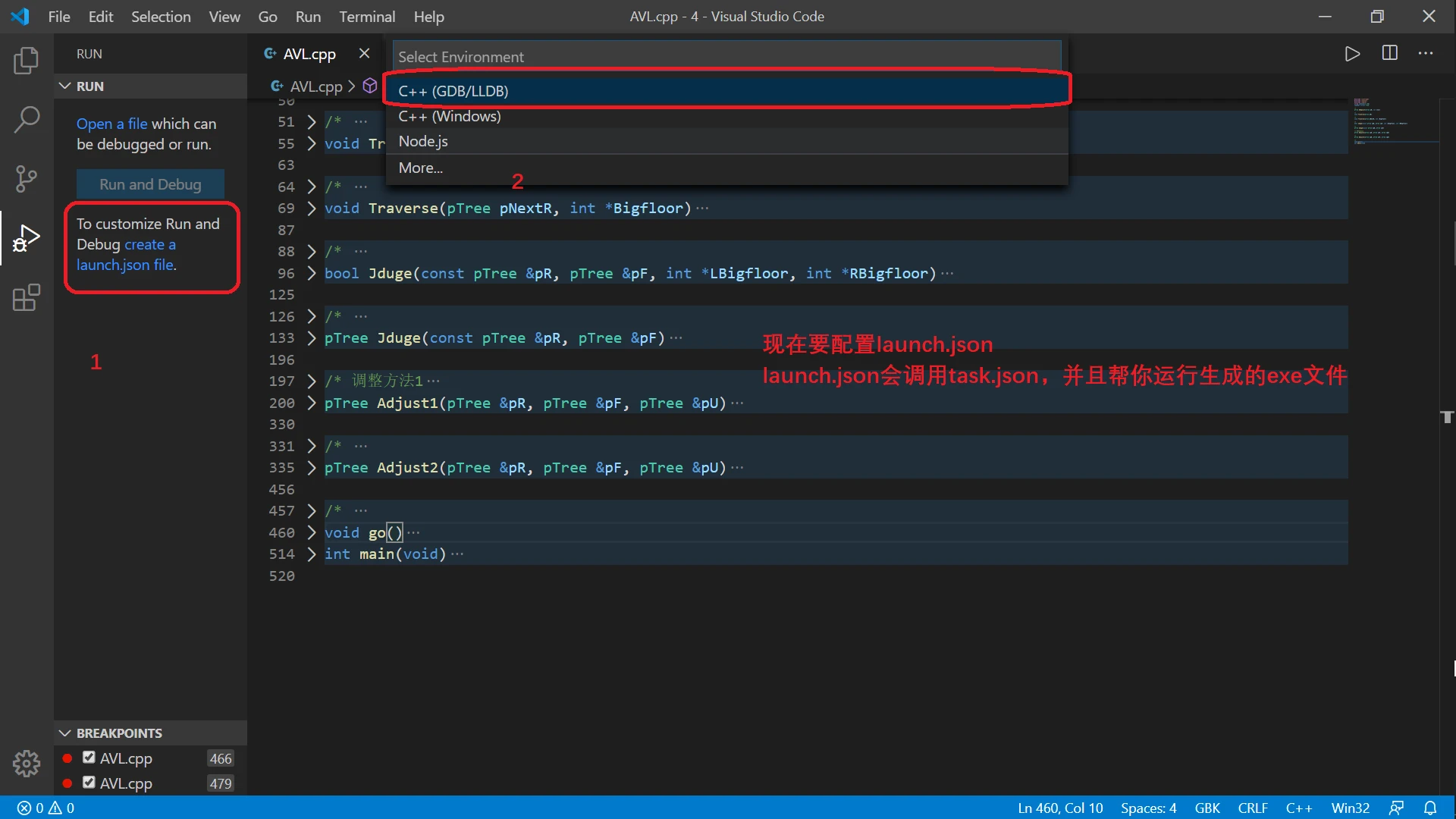1456x819 pixels.
Task: Open the Manage gear icon
Action: 27,764
